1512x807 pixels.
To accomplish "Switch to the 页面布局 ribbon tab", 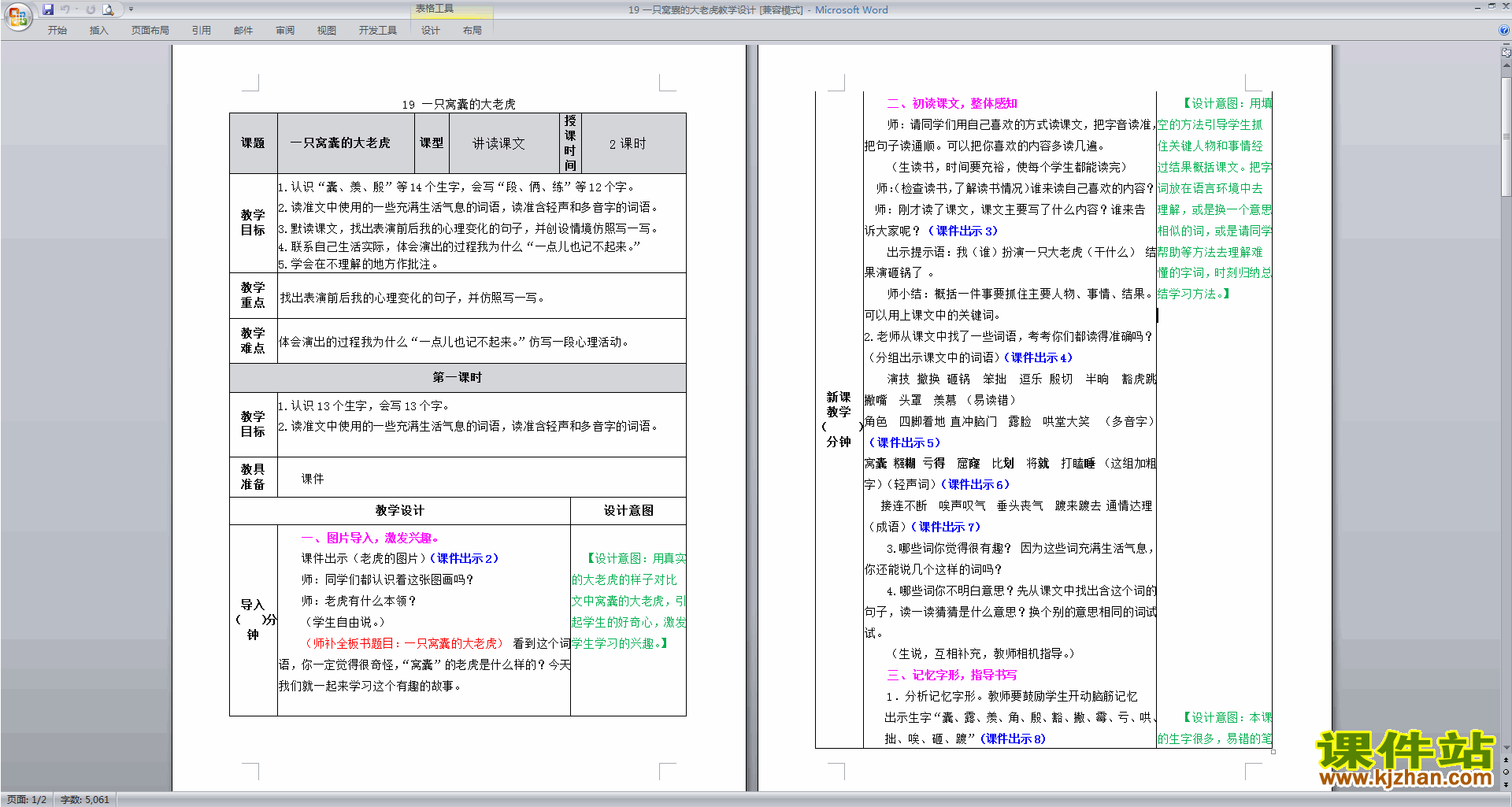I will 150,30.
